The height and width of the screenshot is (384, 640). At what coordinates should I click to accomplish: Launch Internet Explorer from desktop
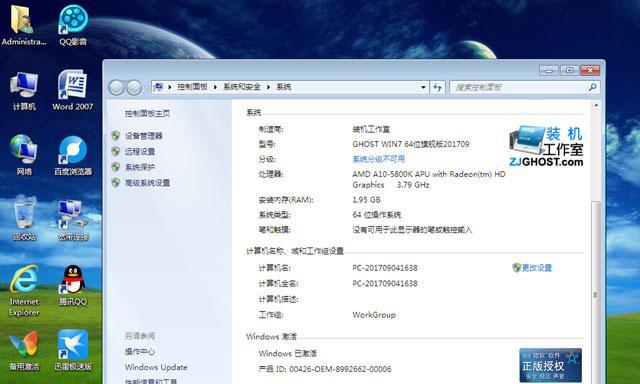click(24, 290)
